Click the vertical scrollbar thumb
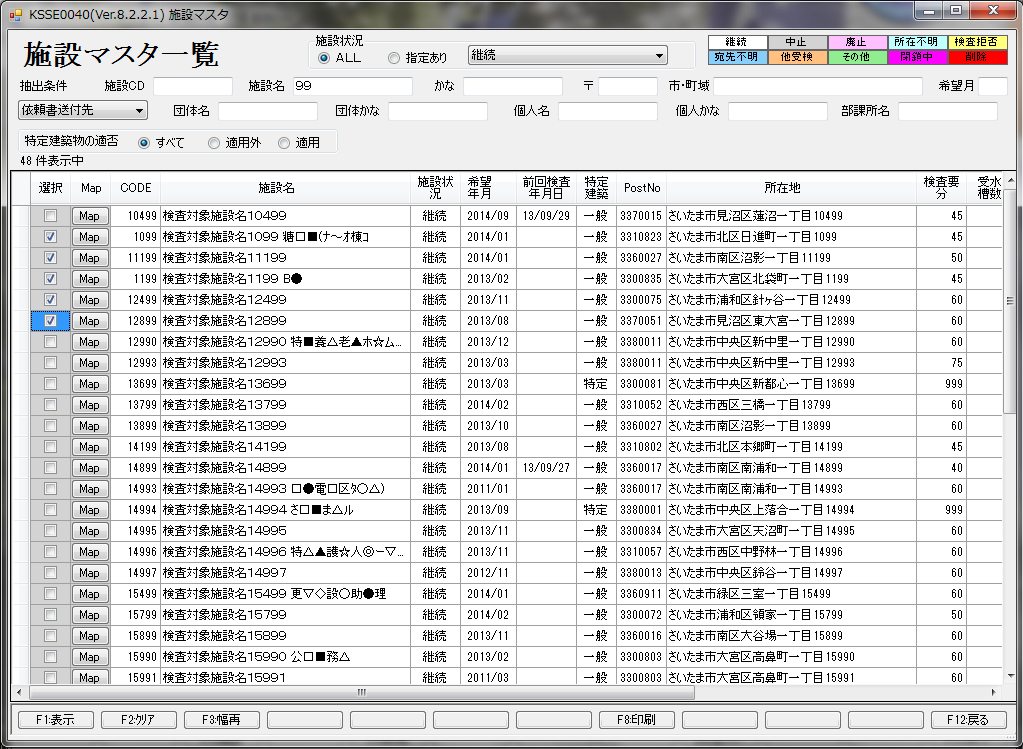Viewport: 1023px width, 749px height. pos(1010,301)
